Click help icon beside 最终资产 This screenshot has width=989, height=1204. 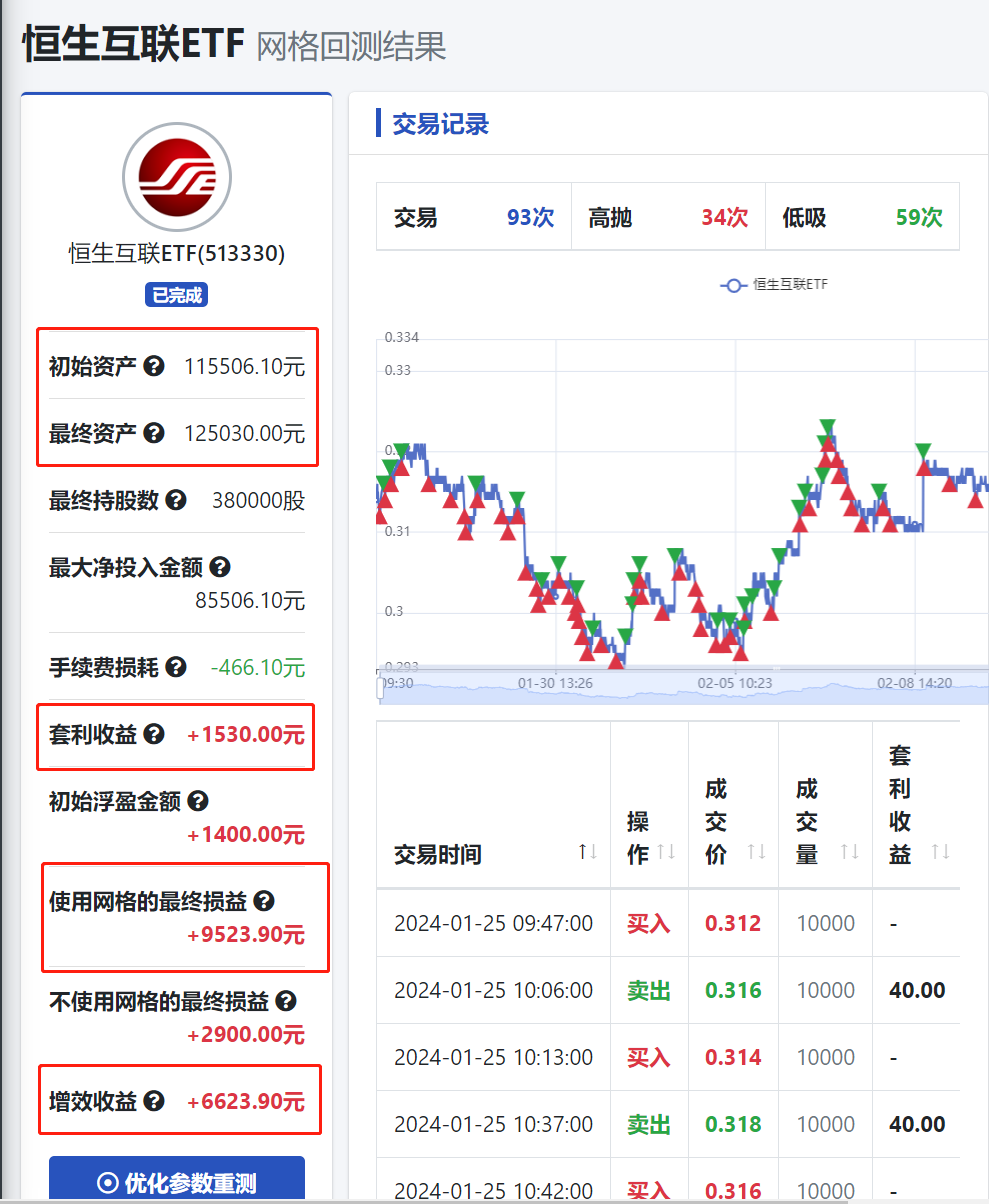point(154,433)
